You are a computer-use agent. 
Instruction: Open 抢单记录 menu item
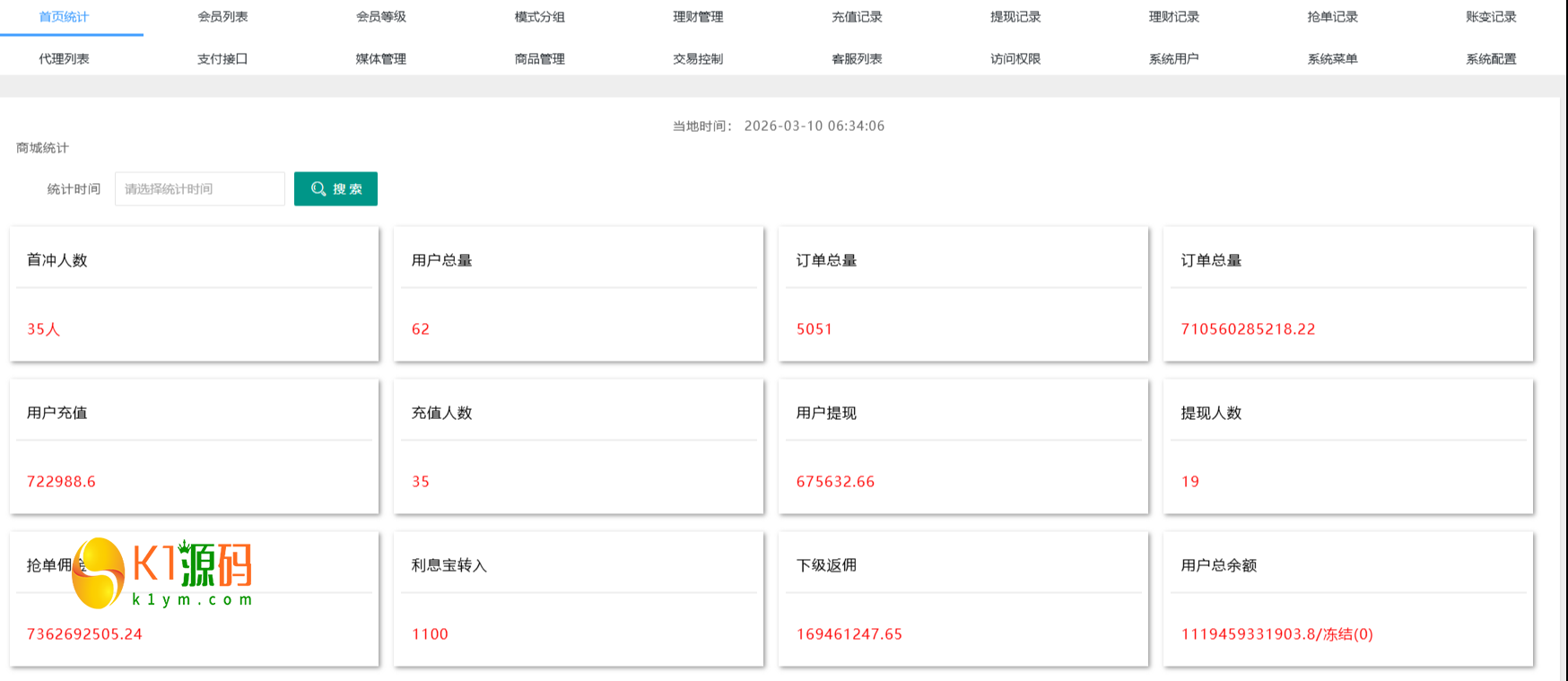[x=1333, y=17]
